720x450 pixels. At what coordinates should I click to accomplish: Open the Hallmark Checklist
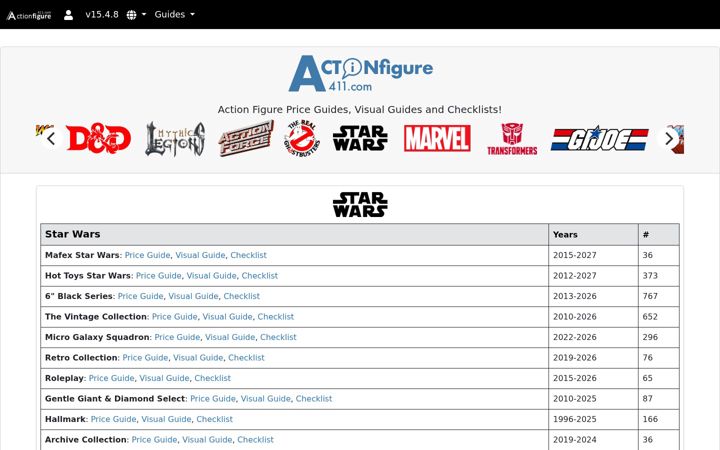[214, 419]
